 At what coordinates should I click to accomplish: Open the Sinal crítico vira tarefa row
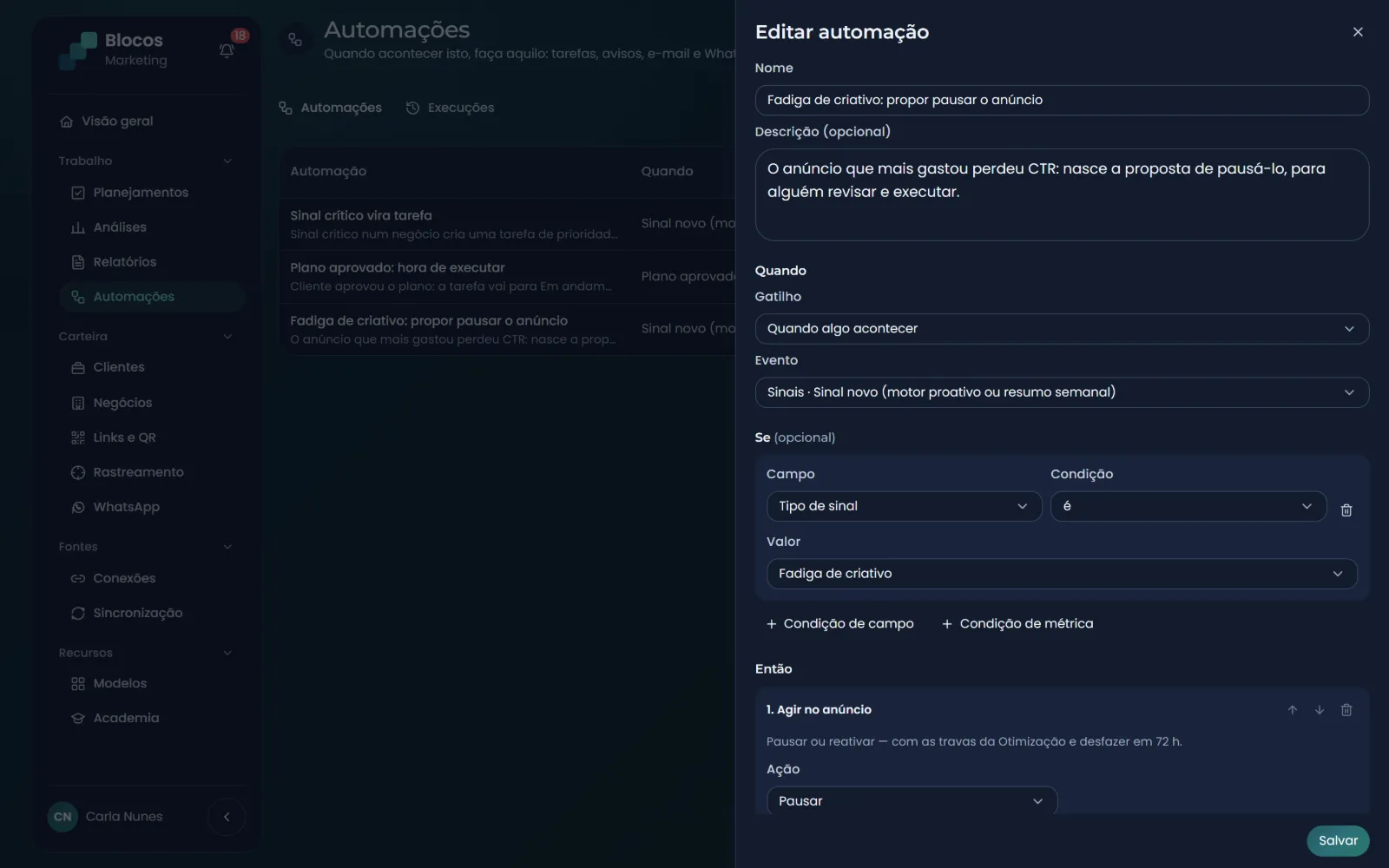(x=508, y=224)
